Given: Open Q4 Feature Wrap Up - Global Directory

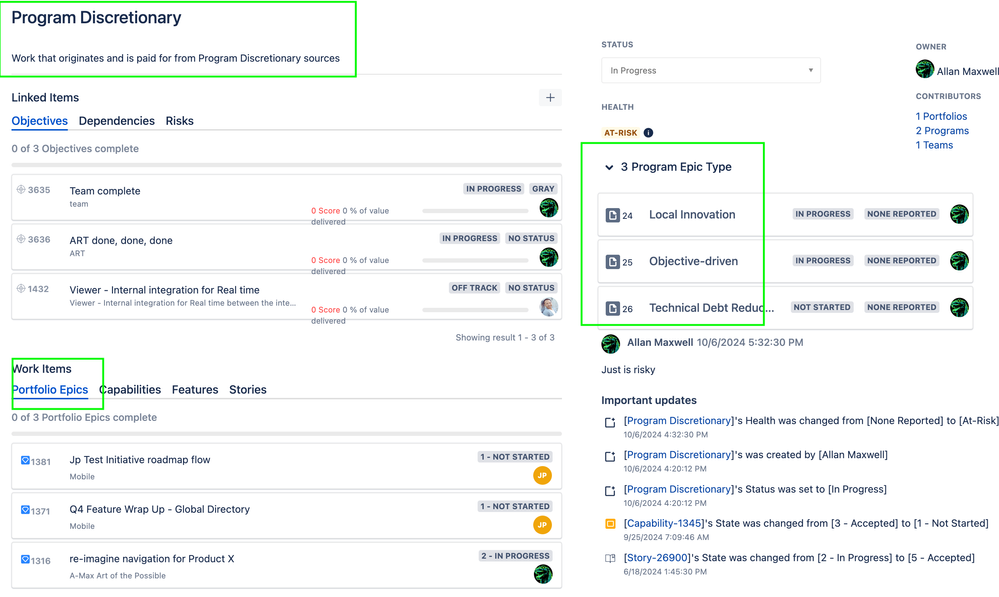Looking at the screenshot, I should 159,510.
